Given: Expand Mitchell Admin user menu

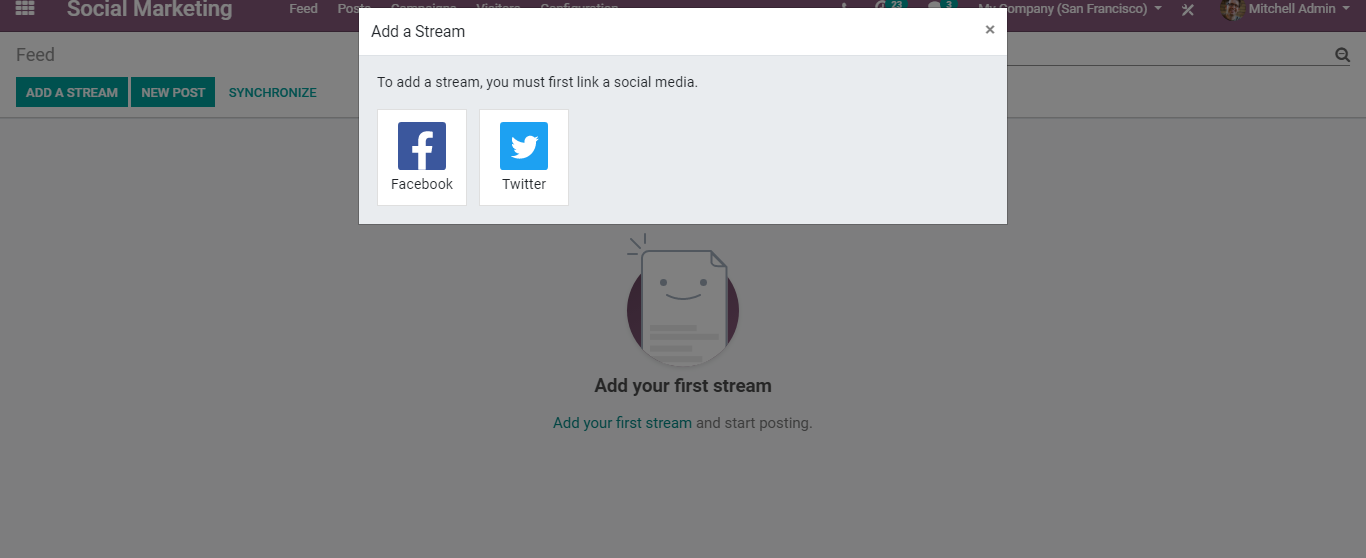Looking at the screenshot, I should pos(1299,9).
